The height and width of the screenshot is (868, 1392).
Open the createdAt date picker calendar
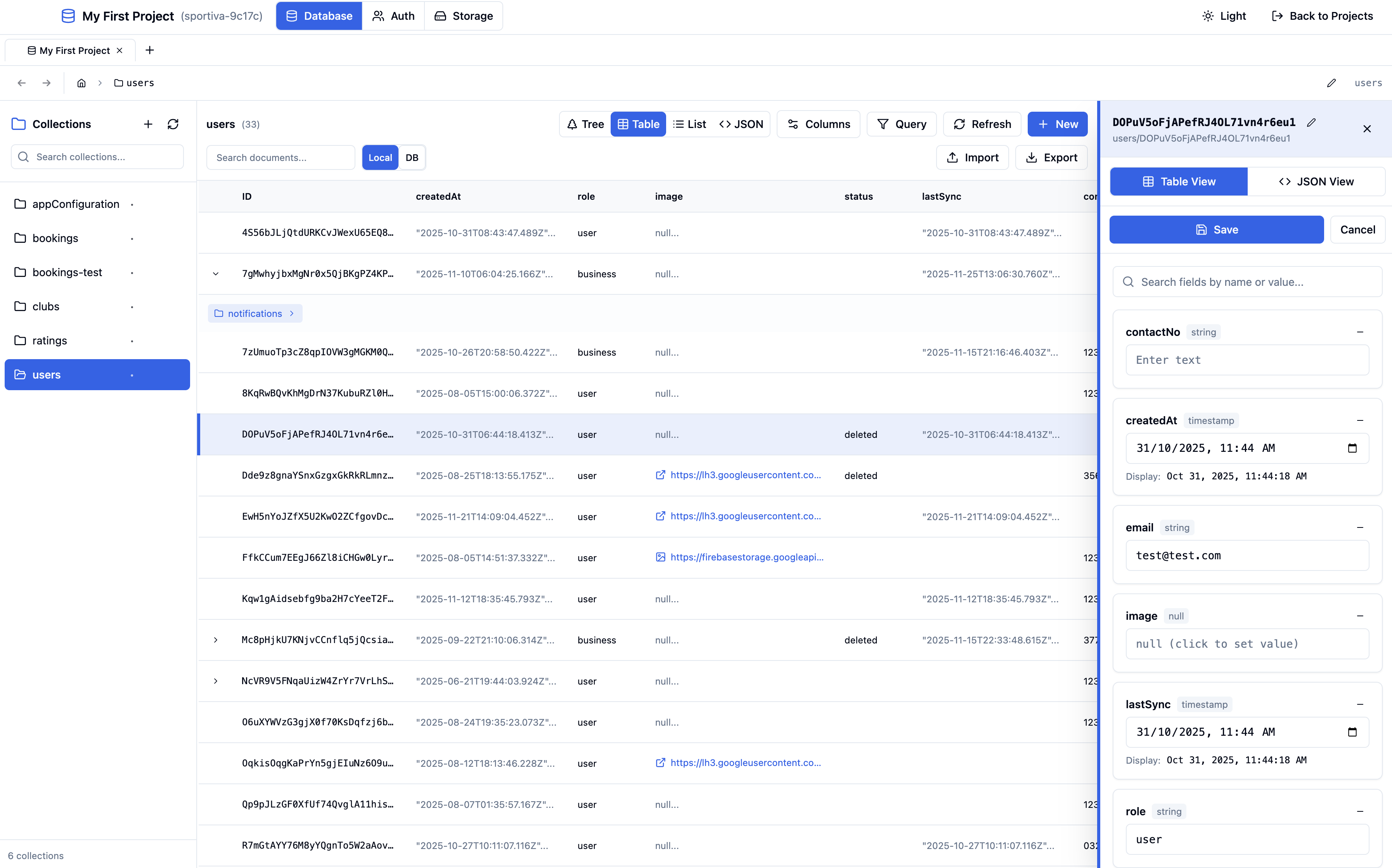(x=1352, y=448)
